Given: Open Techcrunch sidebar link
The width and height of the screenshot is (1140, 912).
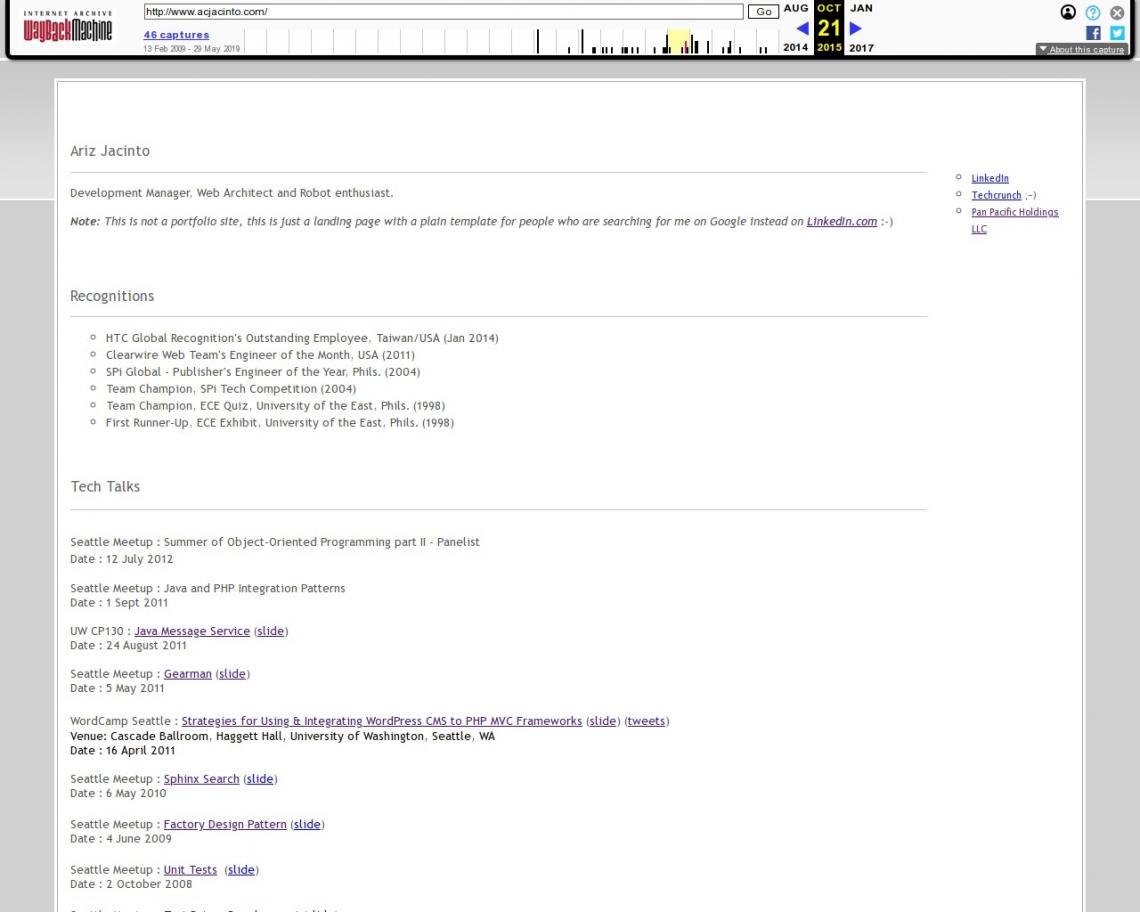Looking at the screenshot, I should [x=996, y=195].
